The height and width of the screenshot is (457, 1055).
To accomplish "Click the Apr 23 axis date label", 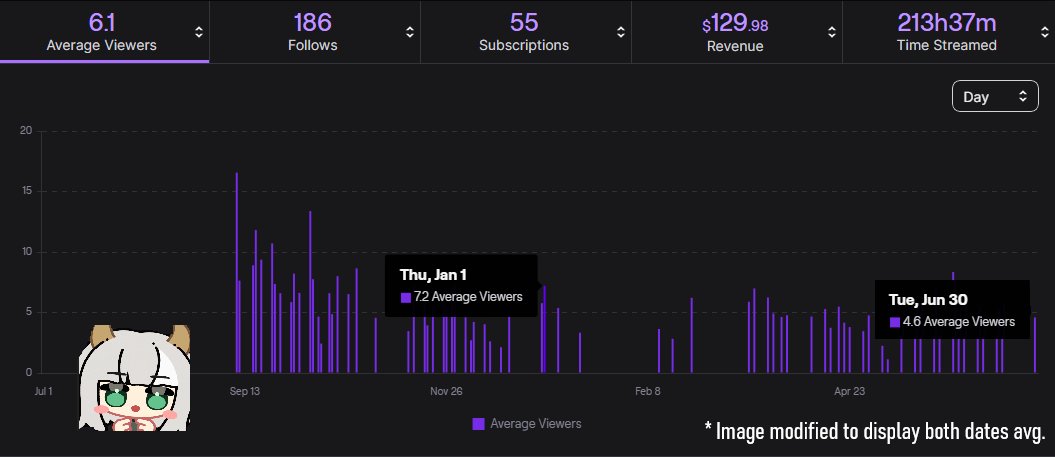I will click(x=850, y=392).
